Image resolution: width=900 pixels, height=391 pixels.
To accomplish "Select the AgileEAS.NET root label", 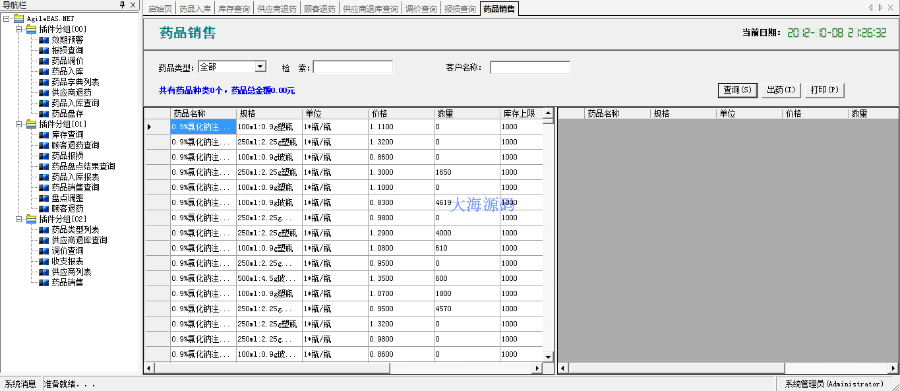I will 50,18.
